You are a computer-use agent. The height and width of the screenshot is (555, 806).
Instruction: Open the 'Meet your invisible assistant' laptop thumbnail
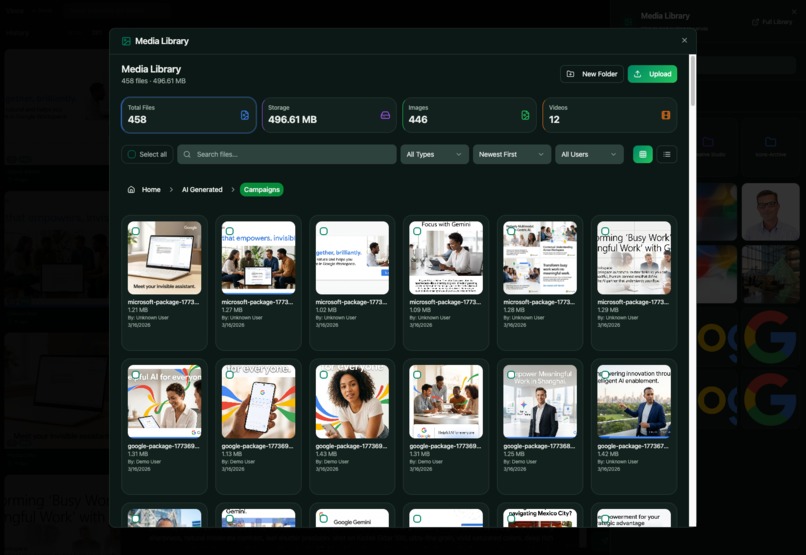[x=164, y=258]
